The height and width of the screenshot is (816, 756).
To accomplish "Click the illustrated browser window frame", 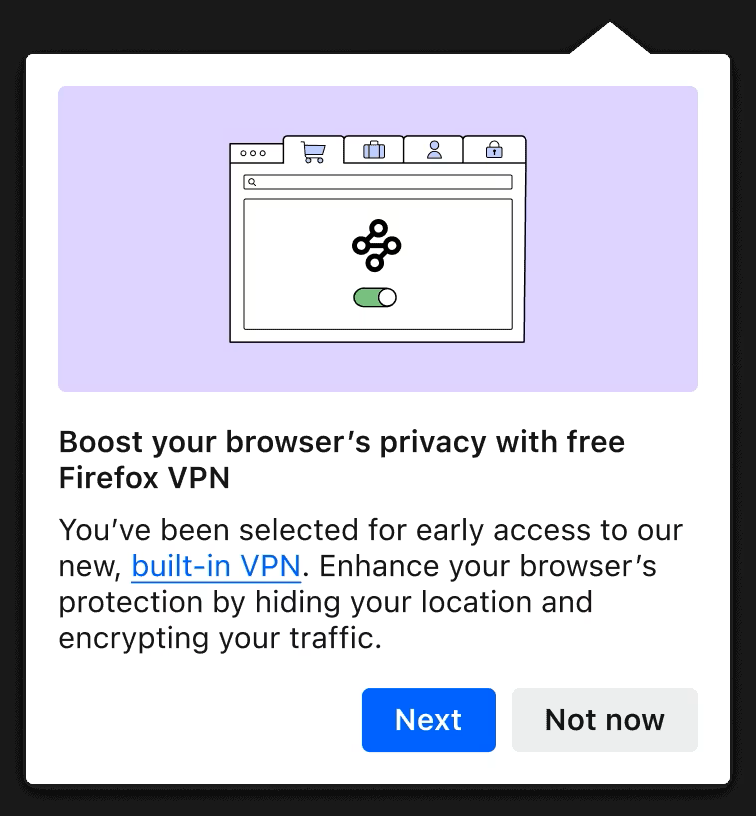I will coord(378,239).
